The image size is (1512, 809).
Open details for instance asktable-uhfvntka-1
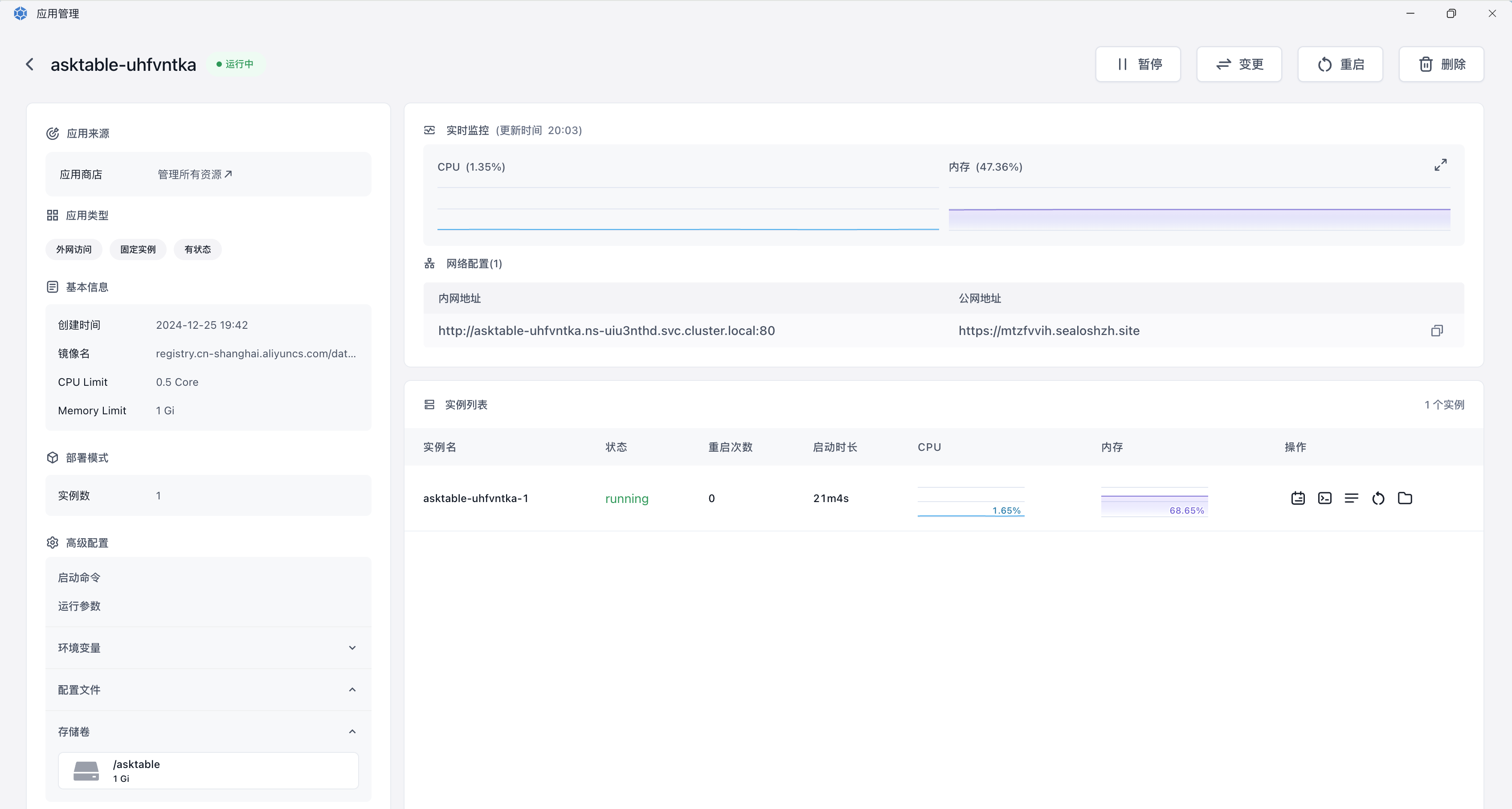point(1298,498)
